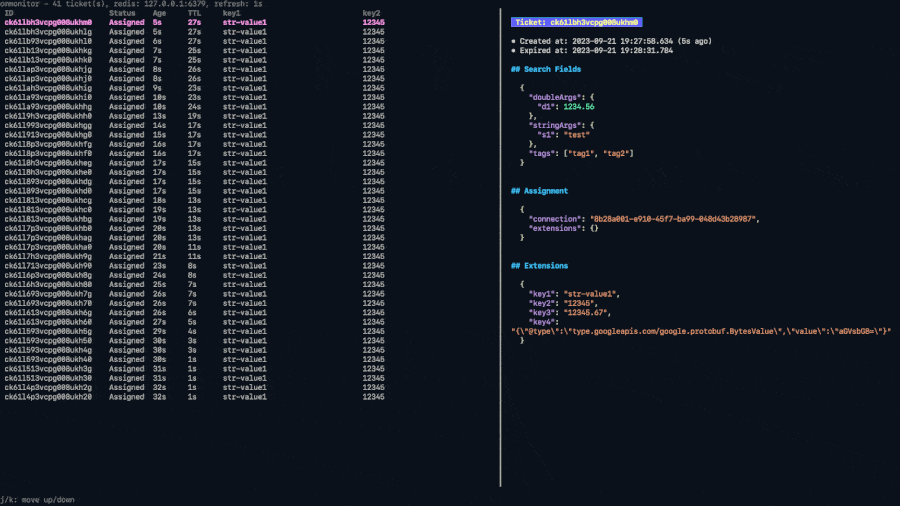
Task: Select ticket row ck61la93vcpg000ukhi0
Action: pos(195,98)
